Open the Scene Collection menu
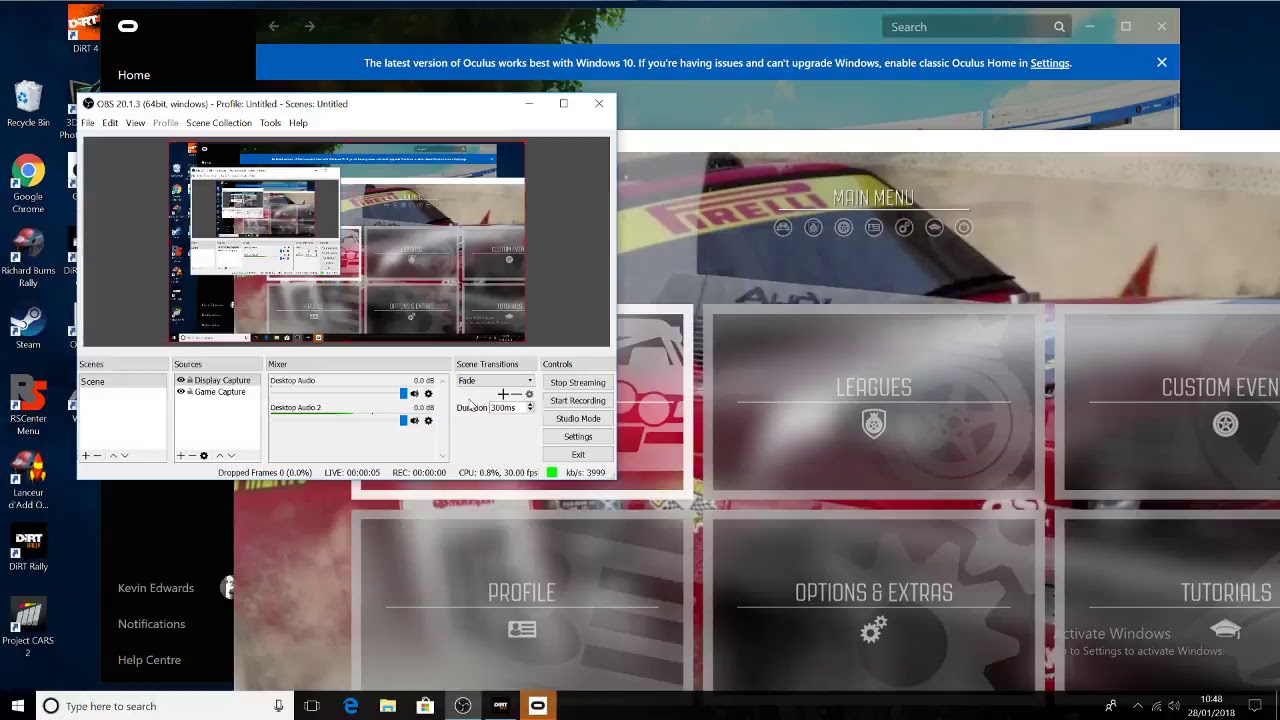This screenshot has width=1280, height=720. click(x=219, y=123)
